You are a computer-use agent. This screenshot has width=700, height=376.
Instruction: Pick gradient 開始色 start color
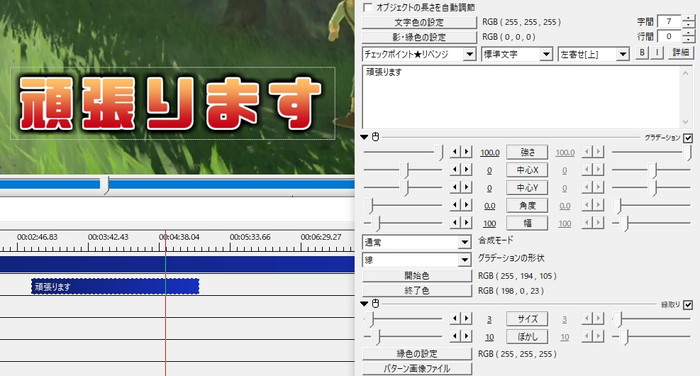[x=417, y=276]
